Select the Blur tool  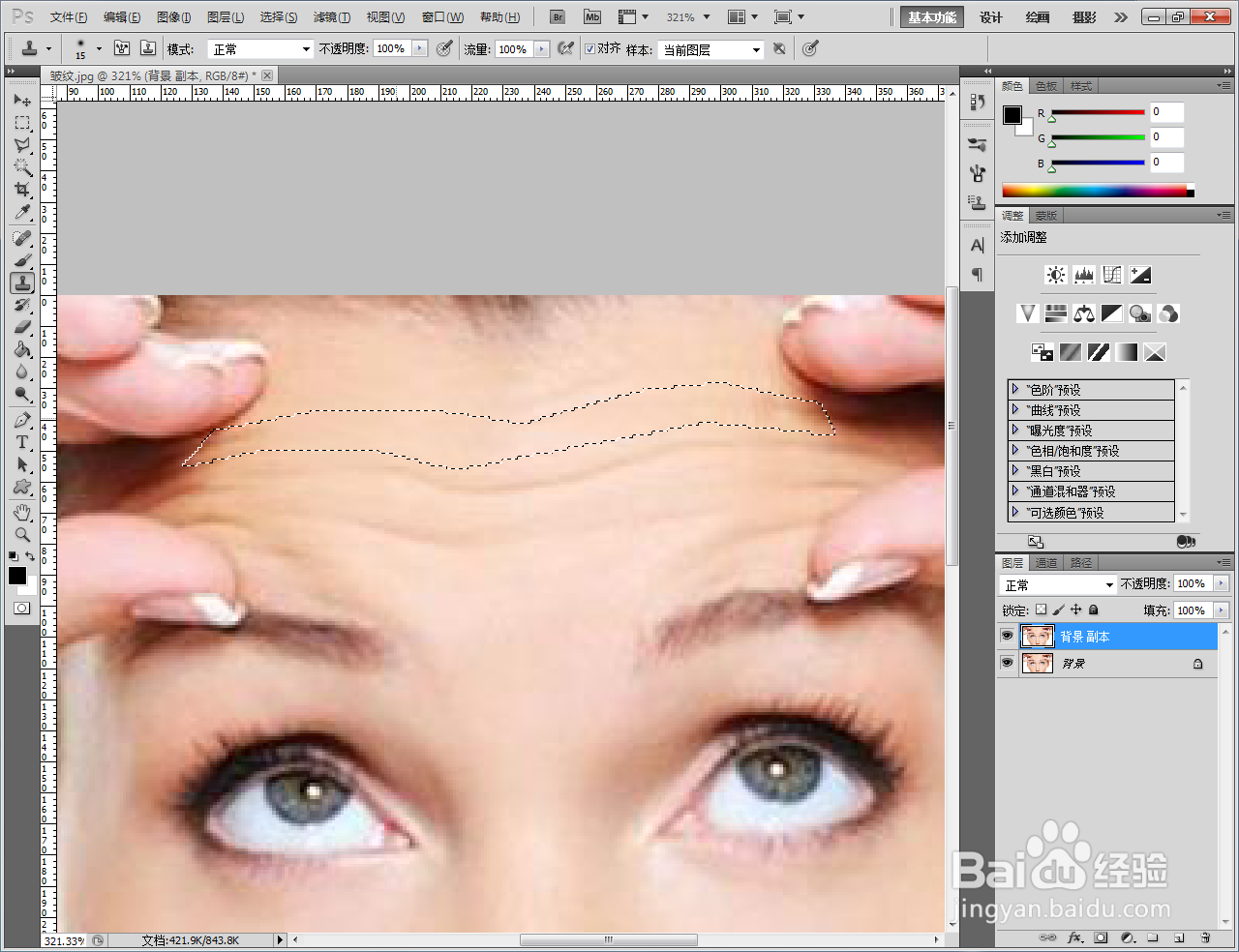(x=22, y=372)
